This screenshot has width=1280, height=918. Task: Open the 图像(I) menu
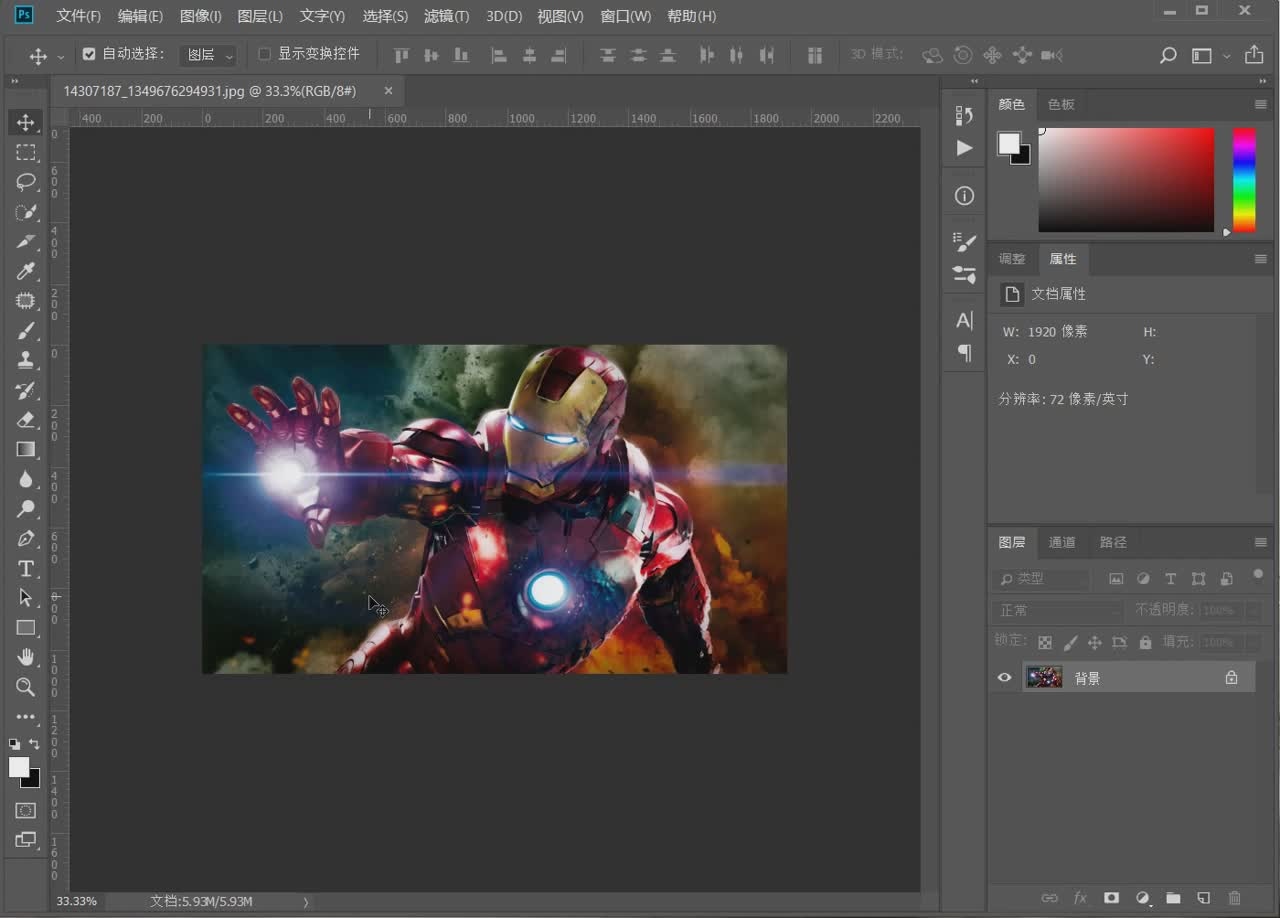(x=200, y=16)
